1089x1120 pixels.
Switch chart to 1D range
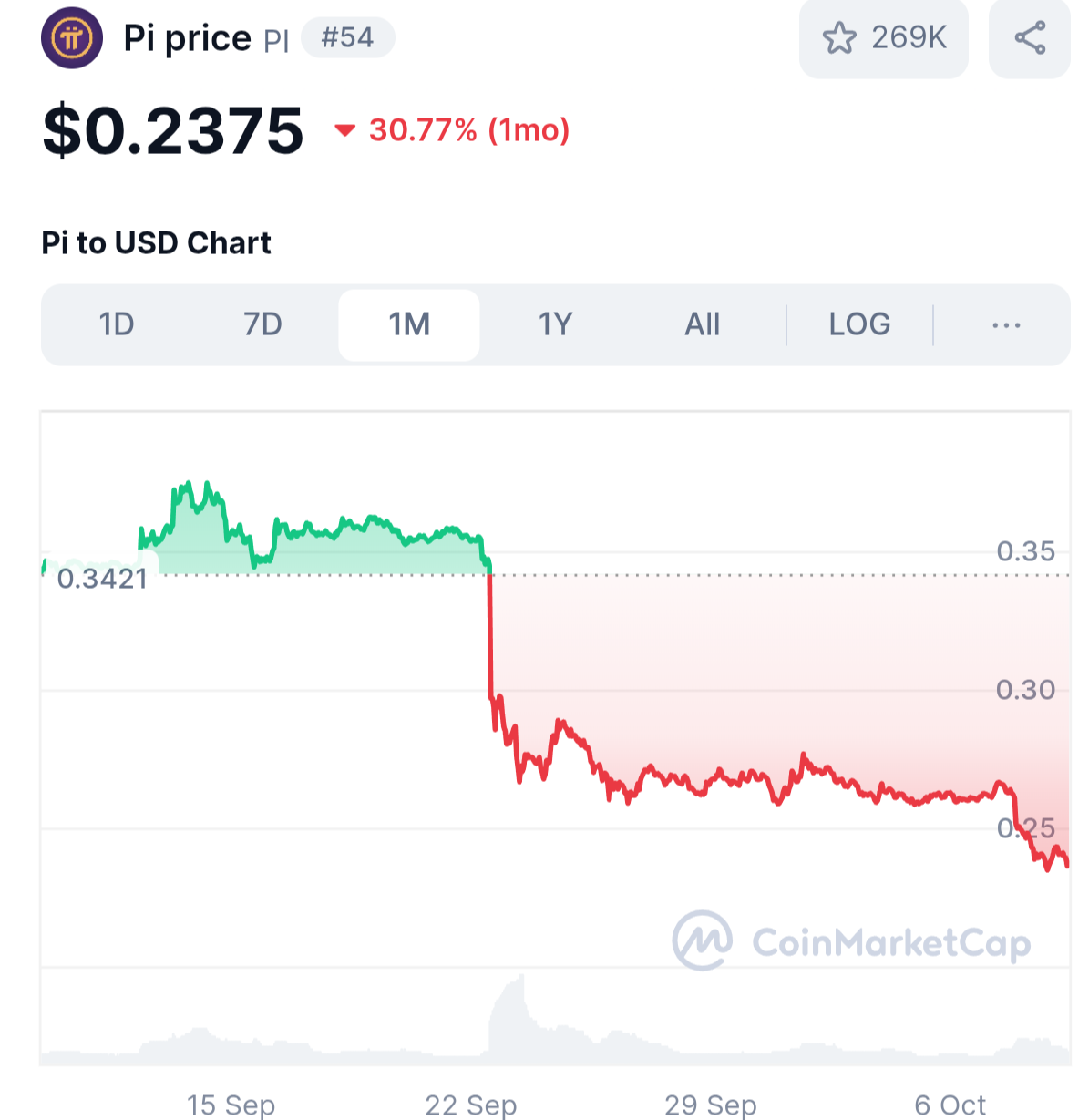pos(117,324)
